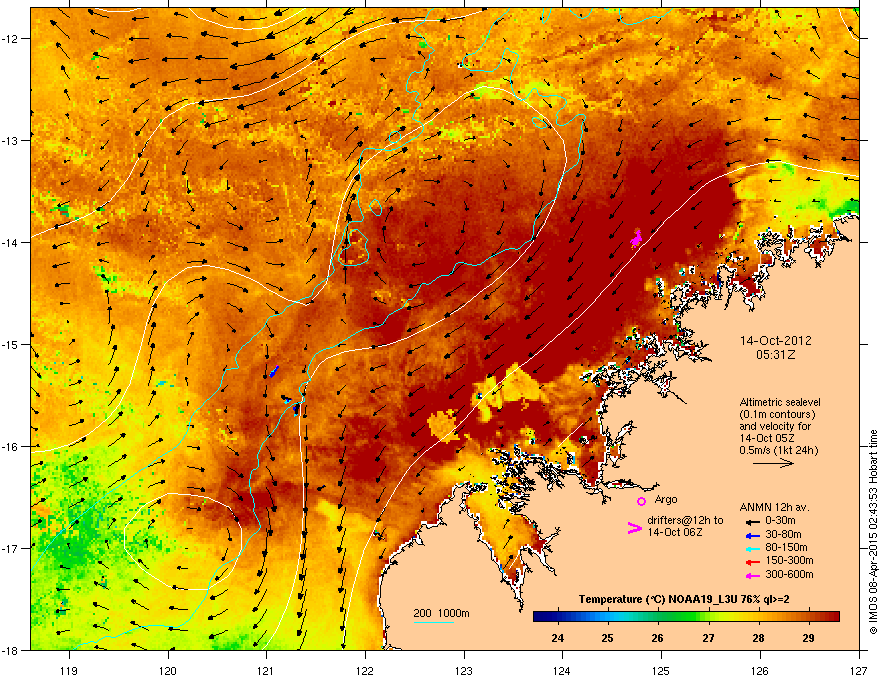
Task: Click the color bar tick label 29
Action: 808,638
